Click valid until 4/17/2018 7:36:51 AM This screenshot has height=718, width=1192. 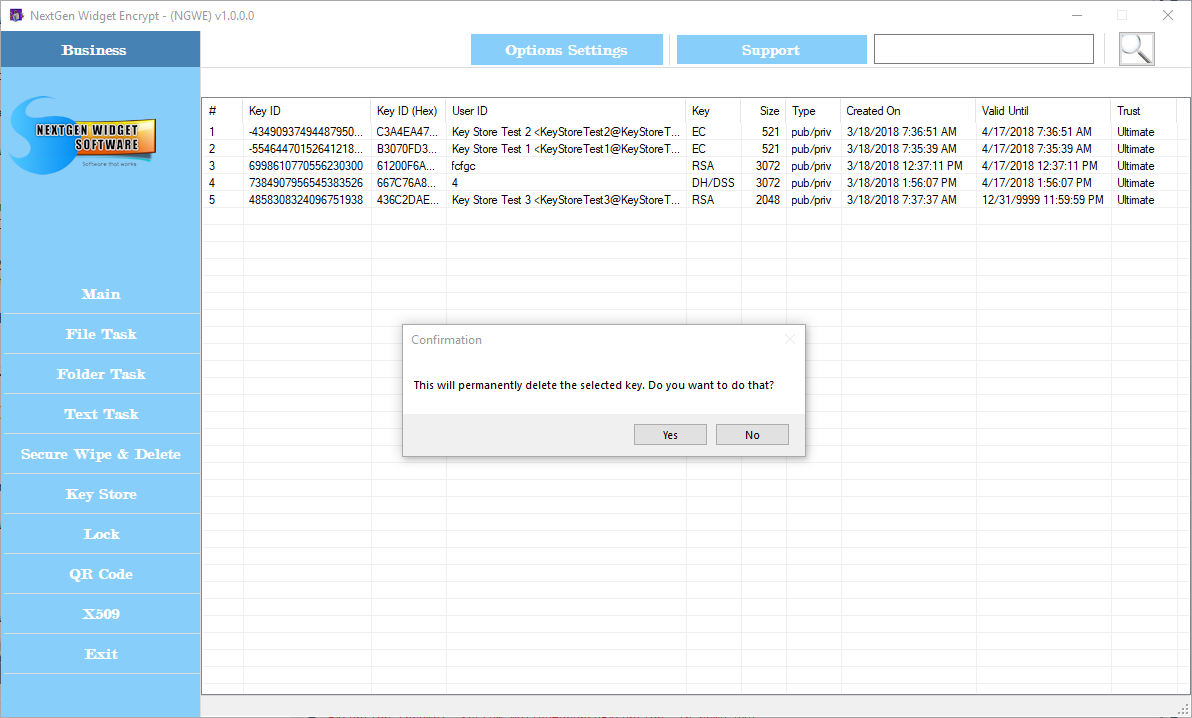pyautogui.click(x=1036, y=132)
